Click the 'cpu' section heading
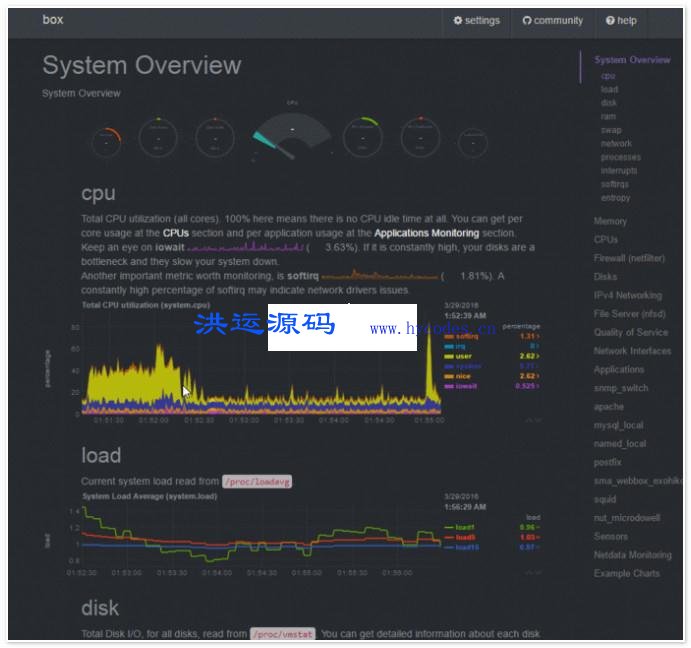 coord(98,194)
